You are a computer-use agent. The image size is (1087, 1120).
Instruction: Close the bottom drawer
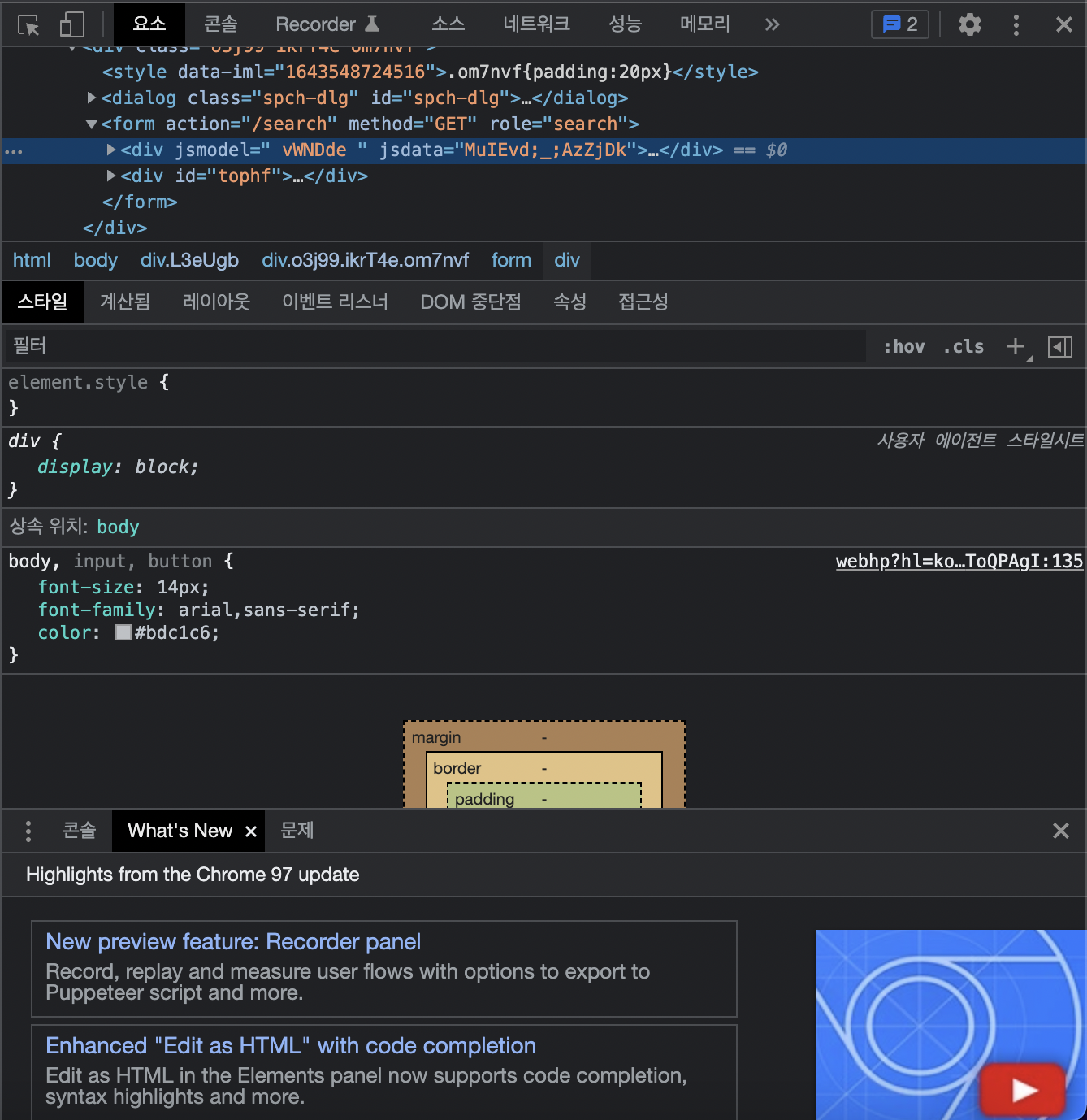[1061, 831]
